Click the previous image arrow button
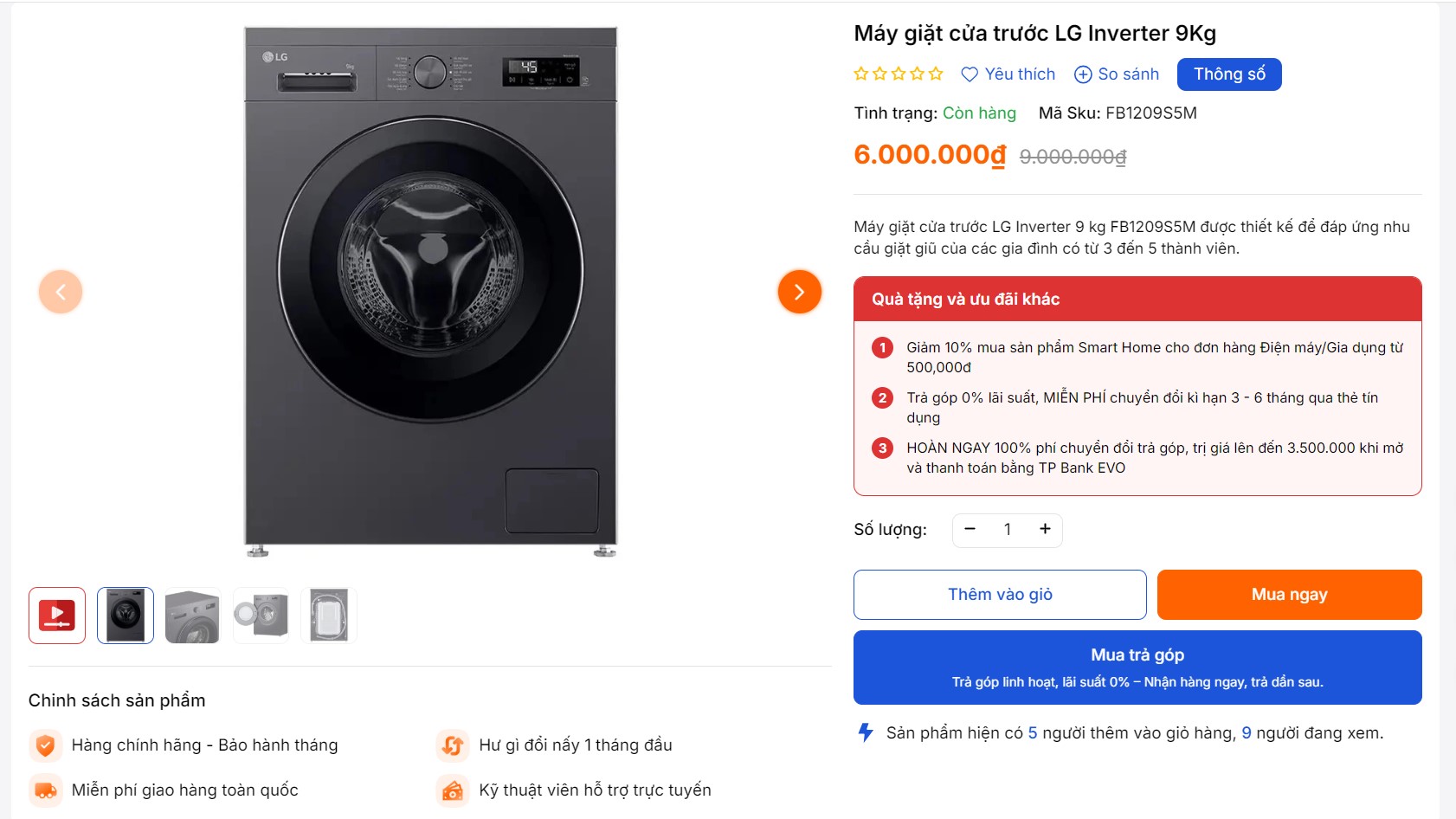Screen dimensions: 1456x819 (61, 292)
